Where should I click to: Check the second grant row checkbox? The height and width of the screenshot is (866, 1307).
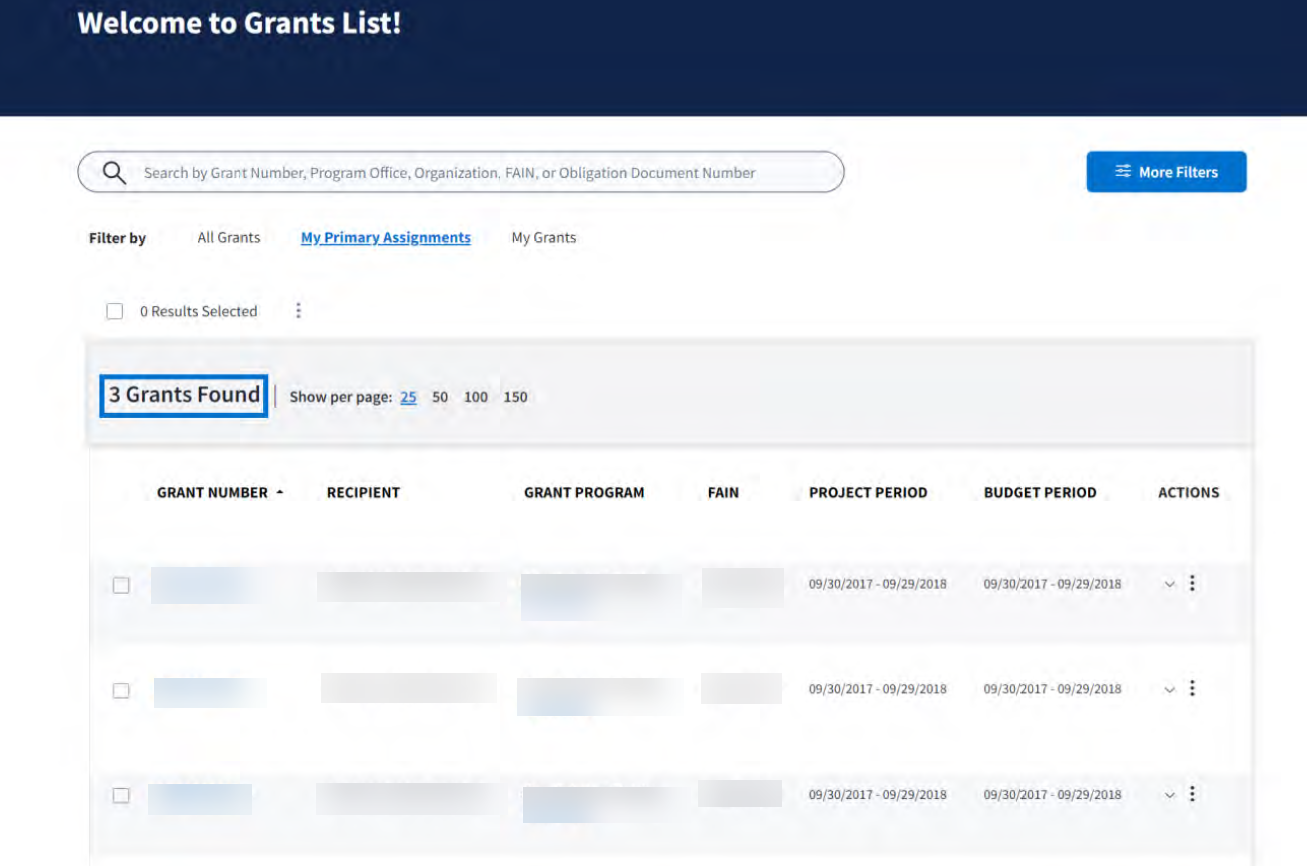tap(121, 690)
